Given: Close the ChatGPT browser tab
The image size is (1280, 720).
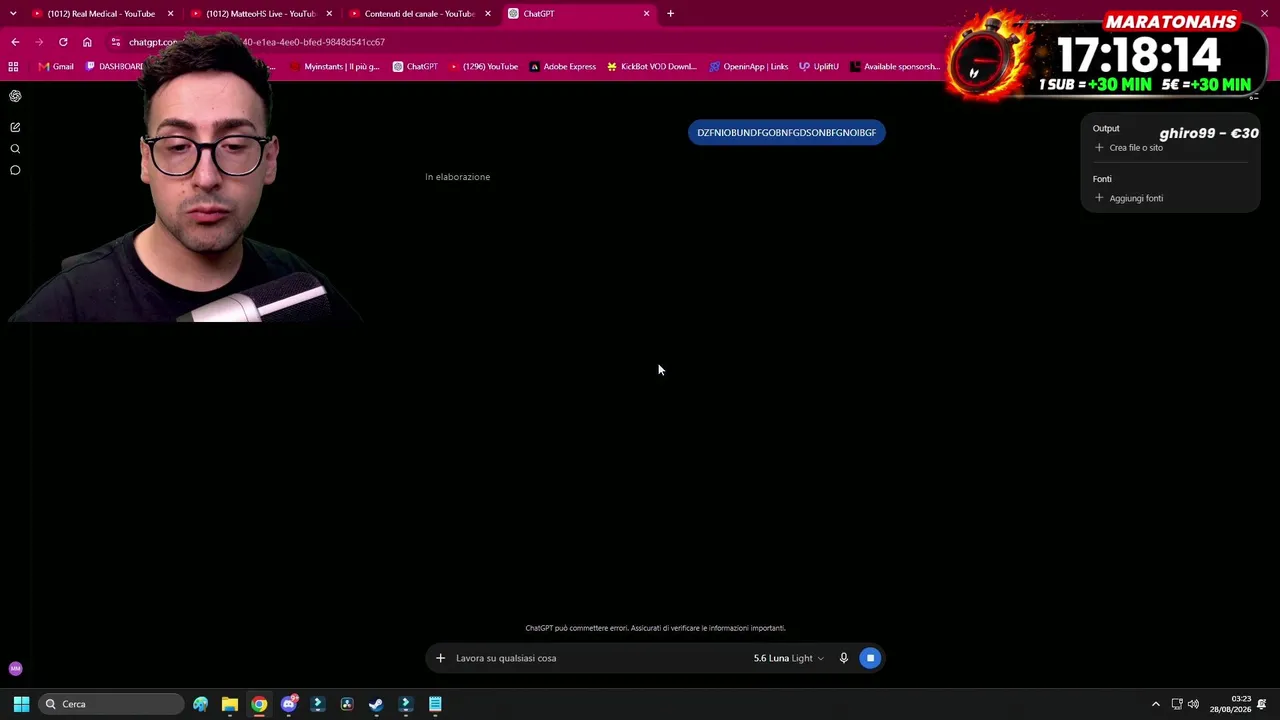Looking at the screenshot, I should (646, 14).
